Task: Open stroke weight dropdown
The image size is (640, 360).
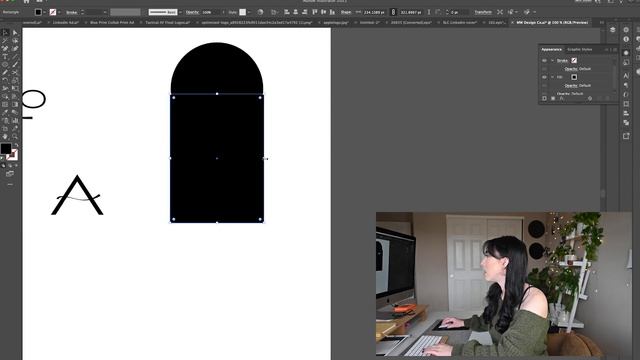Action: click(105, 12)
